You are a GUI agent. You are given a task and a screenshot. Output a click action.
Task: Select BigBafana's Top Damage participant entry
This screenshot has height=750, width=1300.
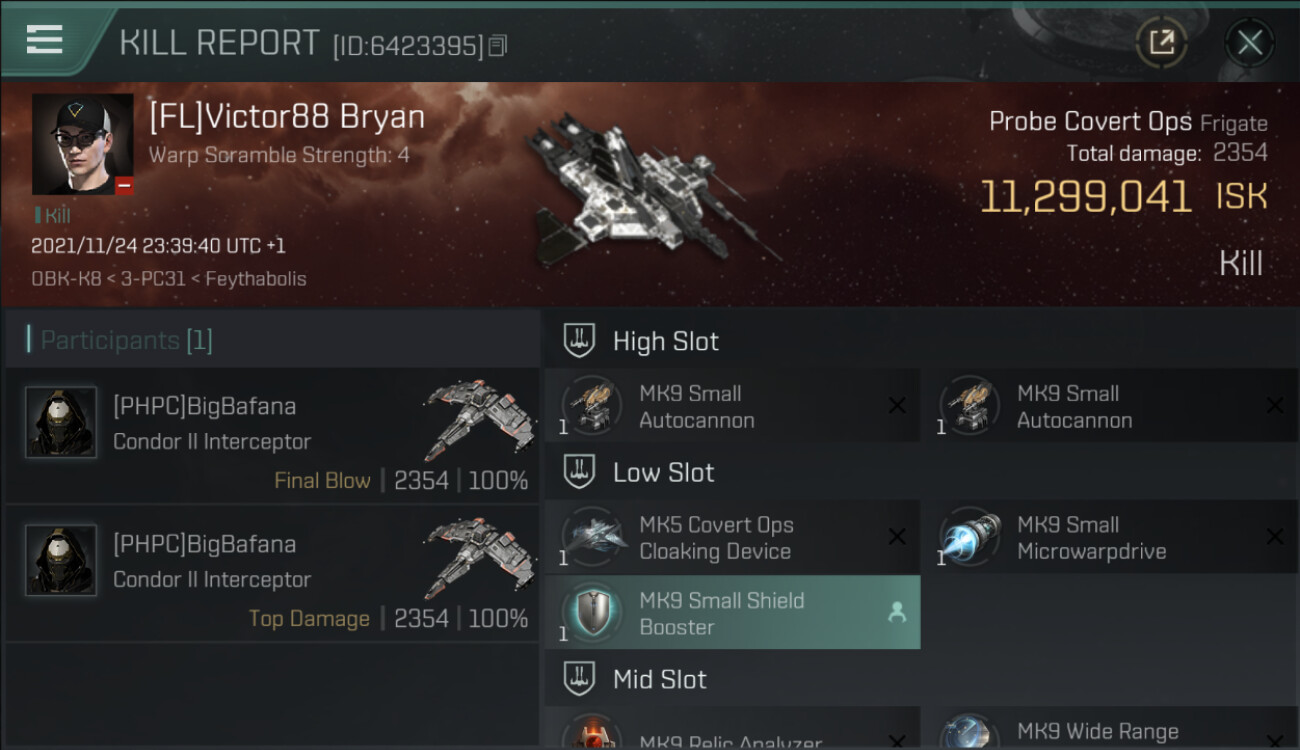[272, 573]
